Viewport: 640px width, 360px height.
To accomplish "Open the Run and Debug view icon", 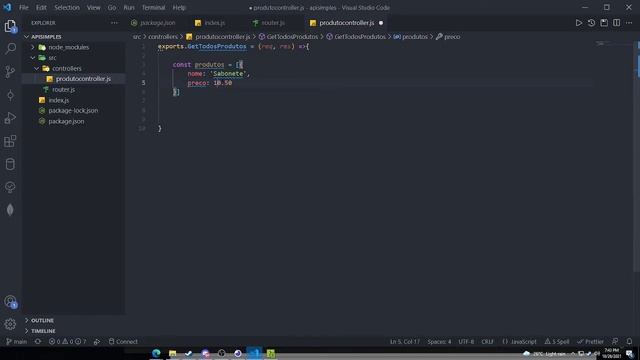I will (10, 118).
